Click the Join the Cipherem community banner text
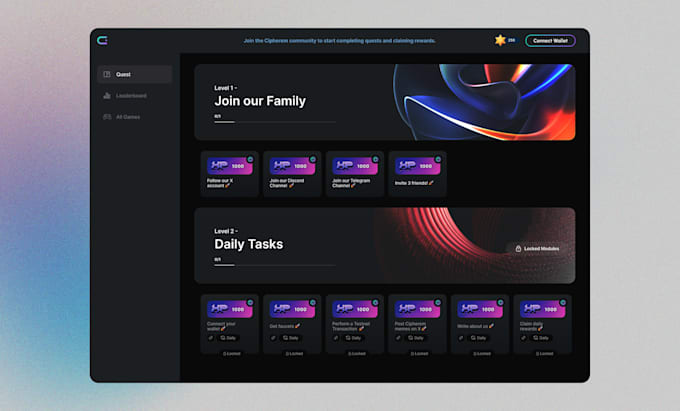This screenshot has width=680, height=411. click(x=340, y=41)
